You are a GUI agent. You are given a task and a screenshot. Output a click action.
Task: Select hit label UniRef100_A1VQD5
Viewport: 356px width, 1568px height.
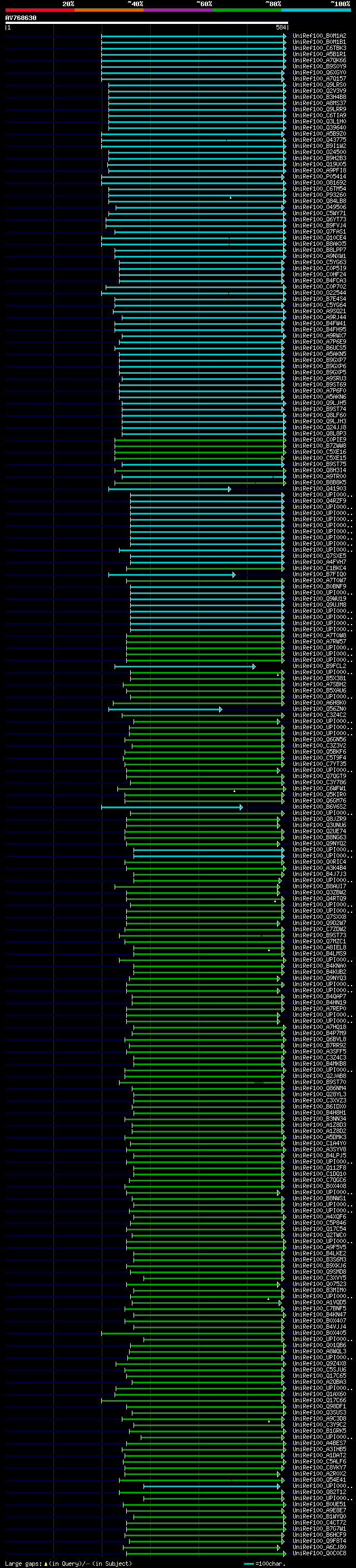319,1303
